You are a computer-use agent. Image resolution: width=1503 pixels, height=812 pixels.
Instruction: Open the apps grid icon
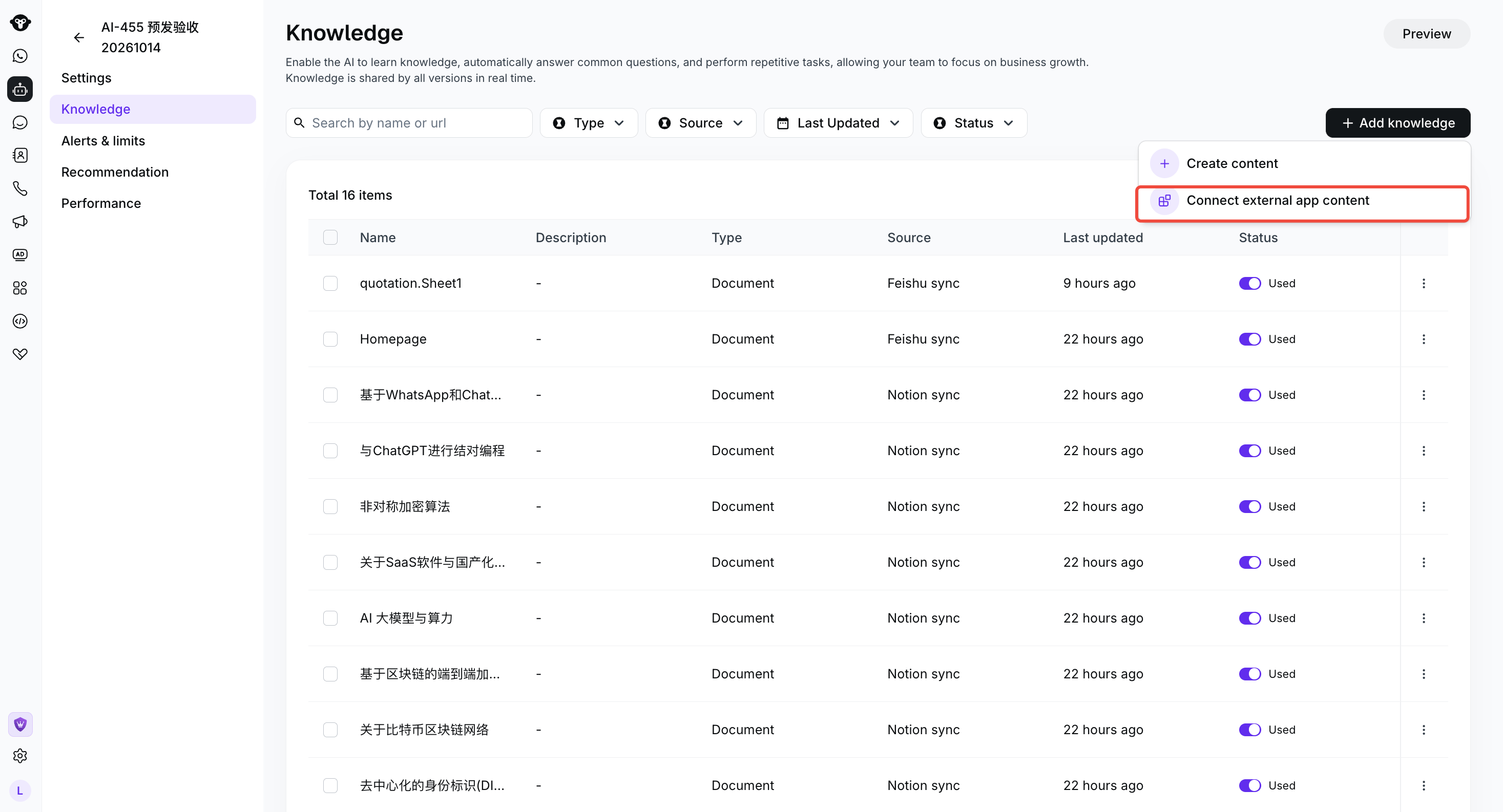[20, 288]
